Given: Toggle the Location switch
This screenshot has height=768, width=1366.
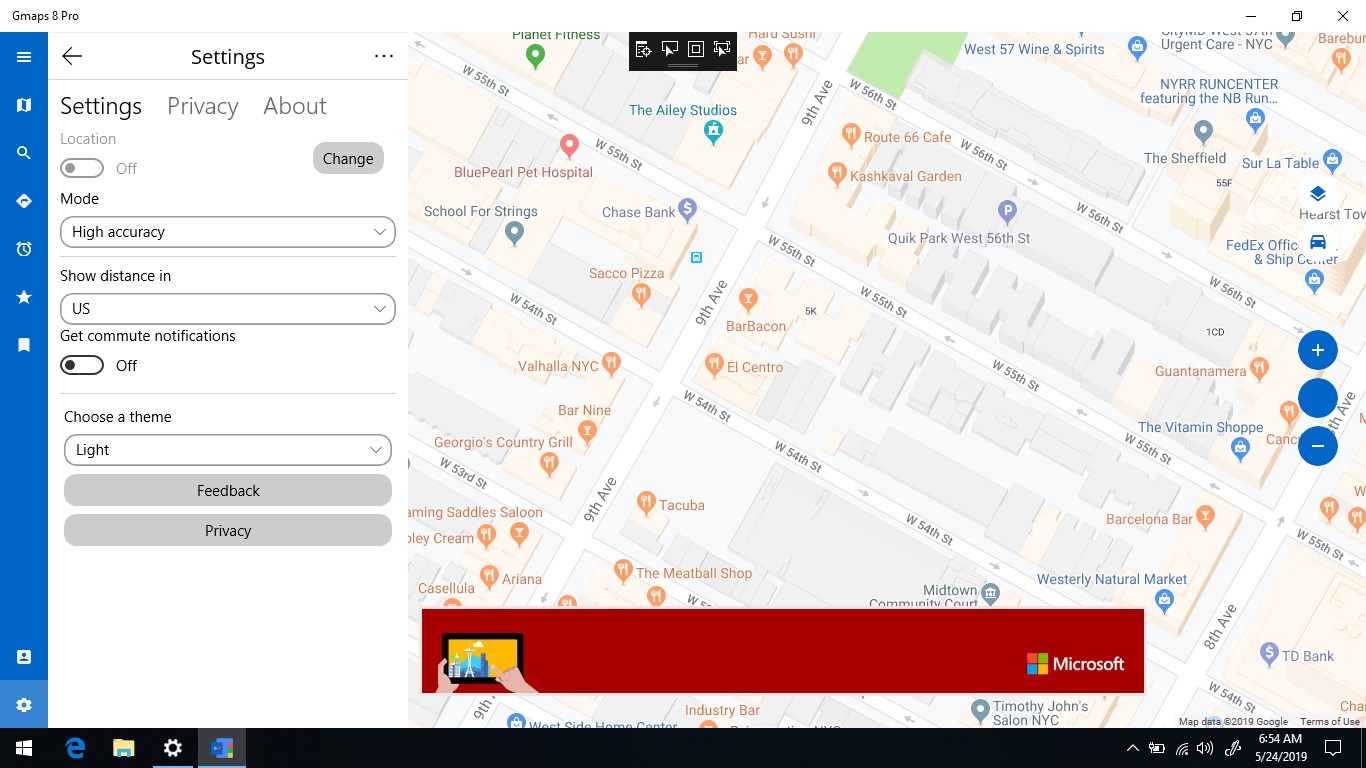Looking at the screenshot, I should [x=82, y=168].
